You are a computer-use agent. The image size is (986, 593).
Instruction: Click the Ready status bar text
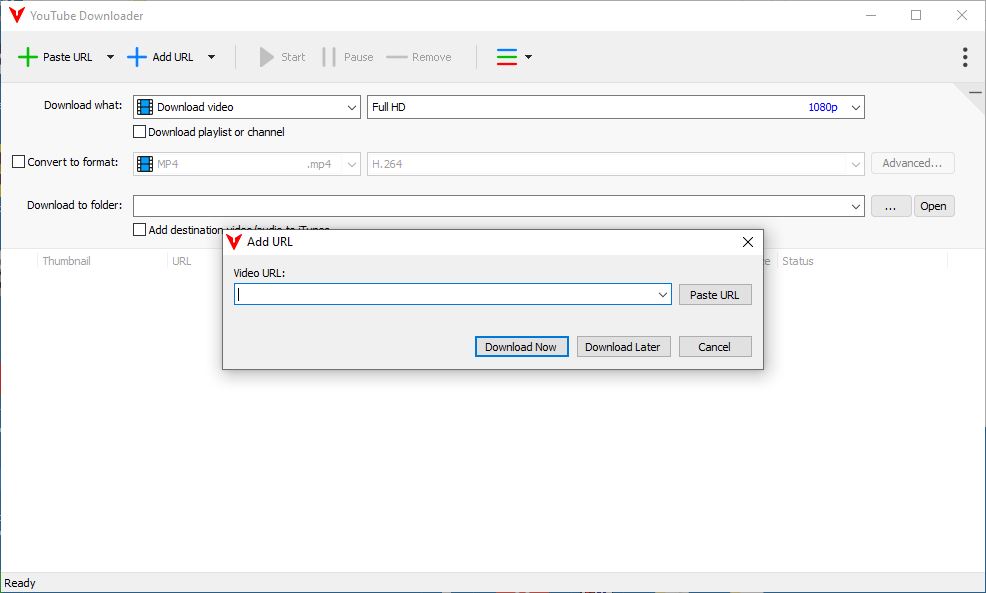(x=19, y=583)
